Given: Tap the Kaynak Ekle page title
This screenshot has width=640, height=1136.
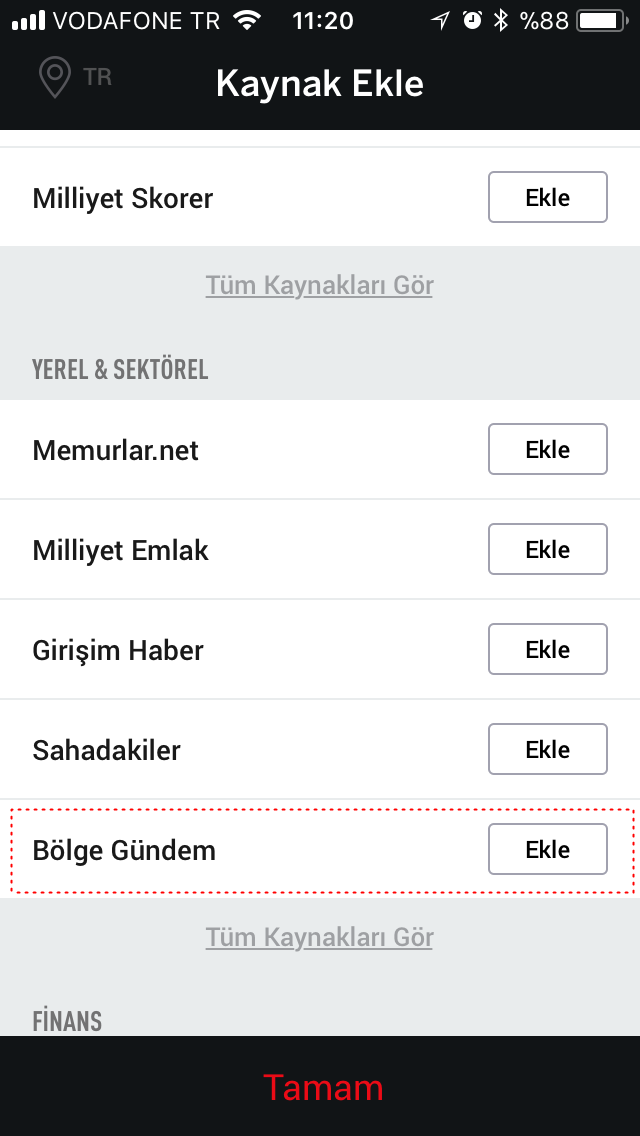Looking at the screenshot, I should 320,84.
